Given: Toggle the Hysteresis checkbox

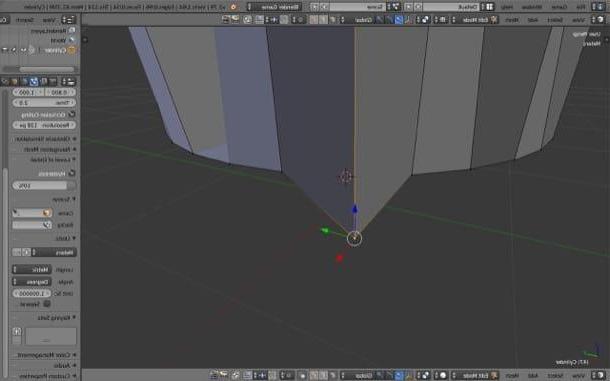Looking at the screenshot, I should [72, 174].
